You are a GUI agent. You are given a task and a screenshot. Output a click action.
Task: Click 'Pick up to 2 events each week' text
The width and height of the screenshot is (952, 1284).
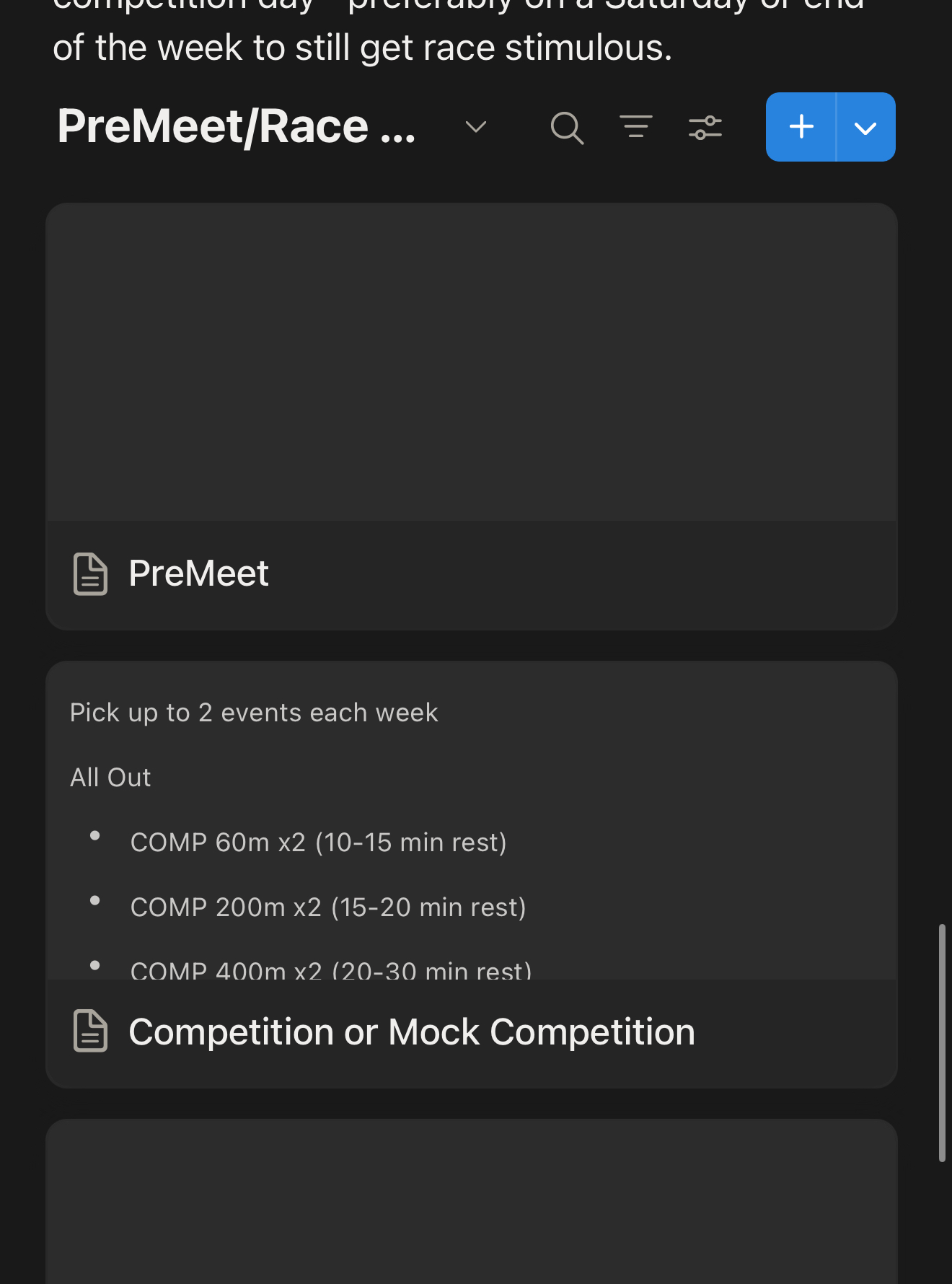pos(254,713)
